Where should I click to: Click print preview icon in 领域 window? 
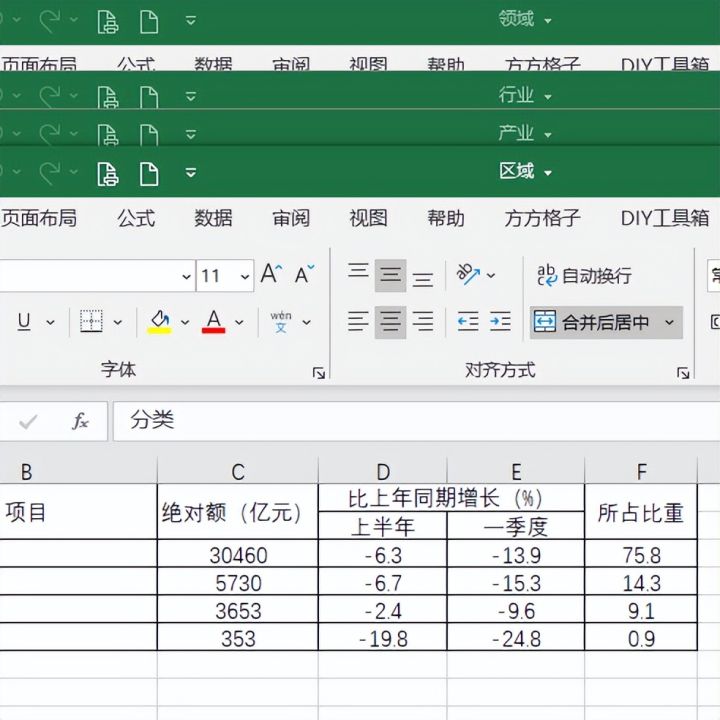point(108,22)
